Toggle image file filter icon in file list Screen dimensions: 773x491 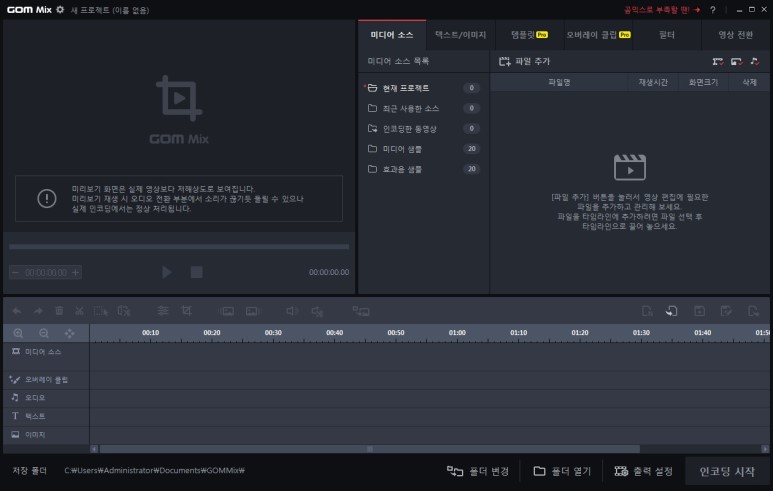[737, 62]
